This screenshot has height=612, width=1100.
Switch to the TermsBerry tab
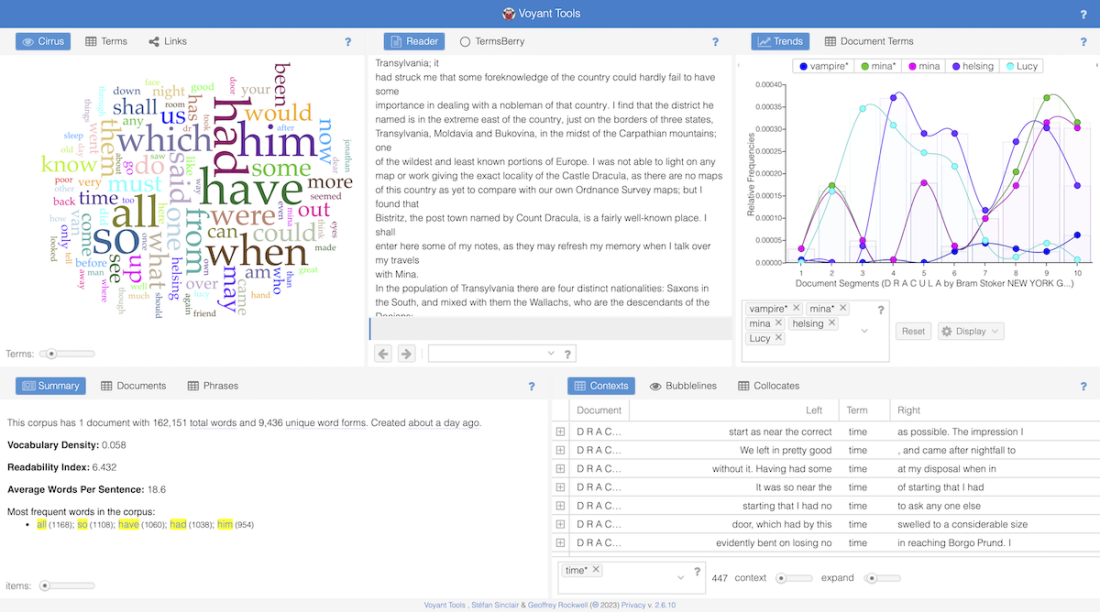pyautogui.click(x=491, y=42)
